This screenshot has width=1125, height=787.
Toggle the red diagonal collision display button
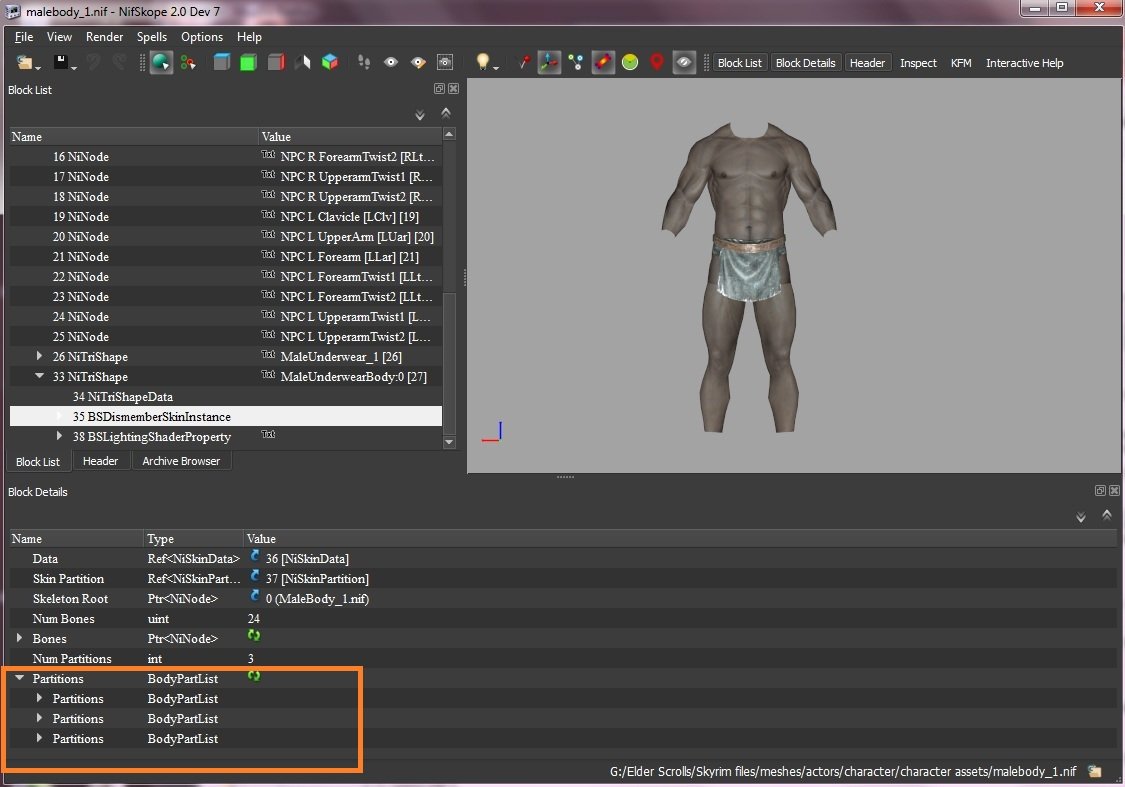603,62
